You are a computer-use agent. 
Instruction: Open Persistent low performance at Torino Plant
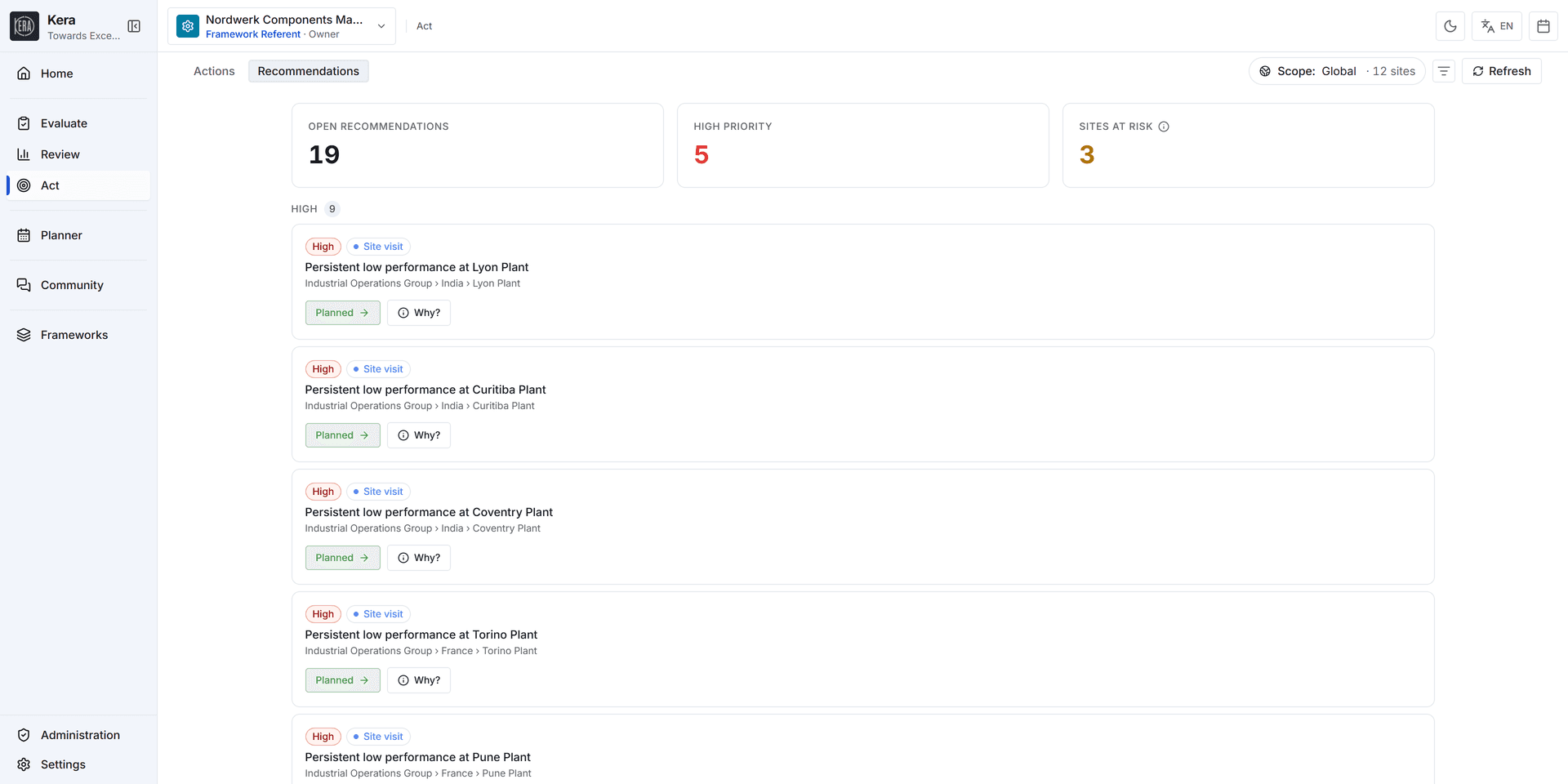421,635
